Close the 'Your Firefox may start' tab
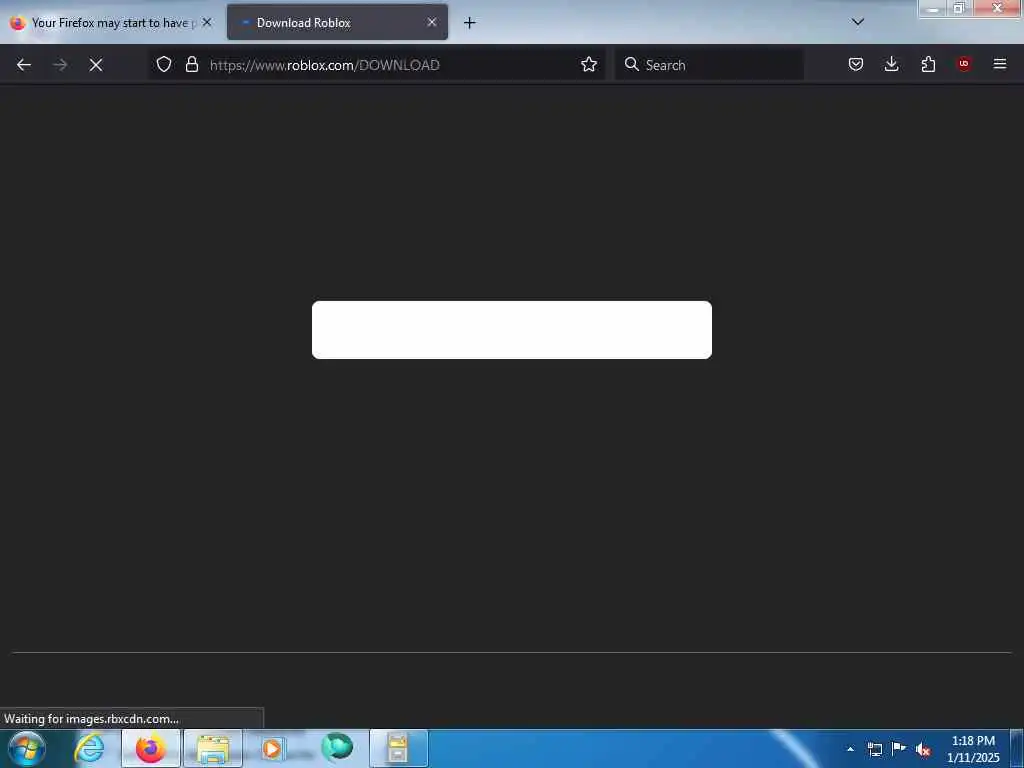The image size is (1024, 768). [x=207, y=22]
